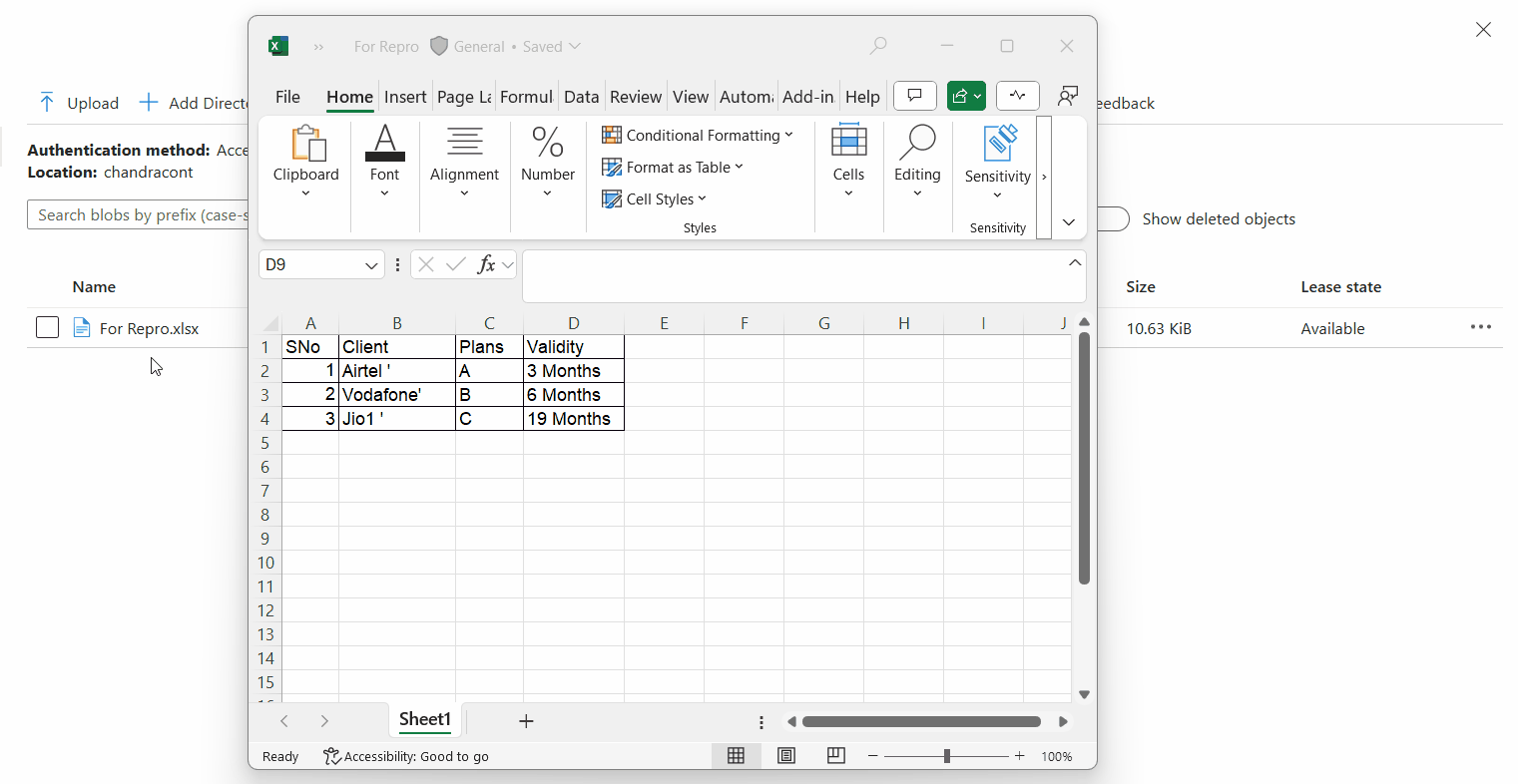Click the horizontal scrollbar thumb

[921, 721]
